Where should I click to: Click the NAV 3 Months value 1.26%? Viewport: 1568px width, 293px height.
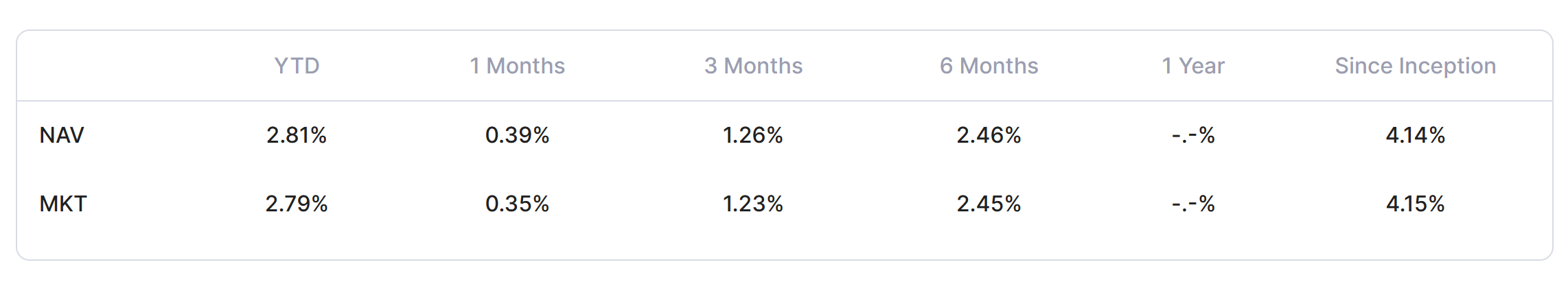pyautogui.click(x=753, y=135)
